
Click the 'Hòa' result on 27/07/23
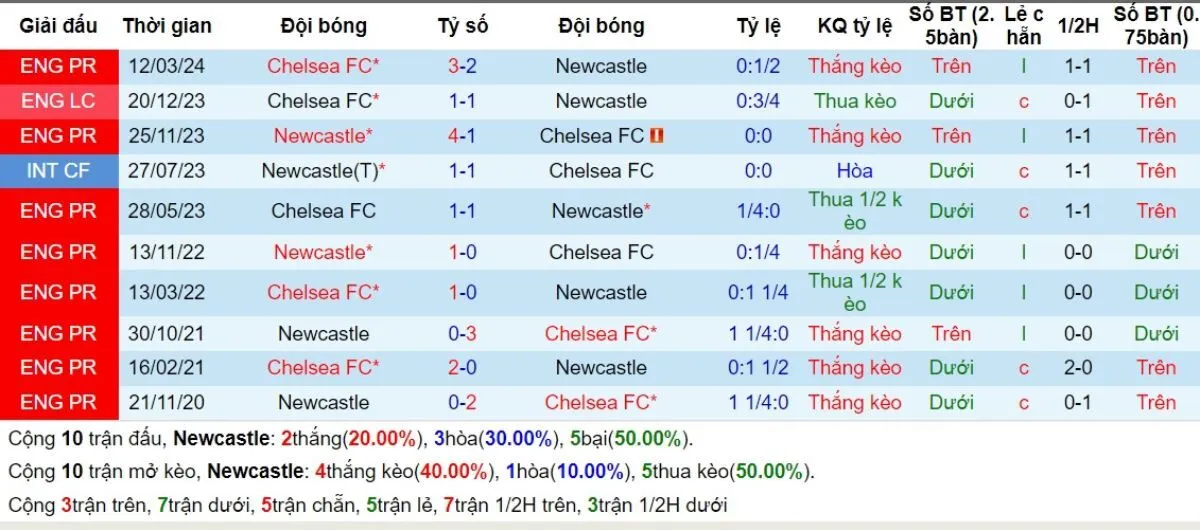point(854,171)
